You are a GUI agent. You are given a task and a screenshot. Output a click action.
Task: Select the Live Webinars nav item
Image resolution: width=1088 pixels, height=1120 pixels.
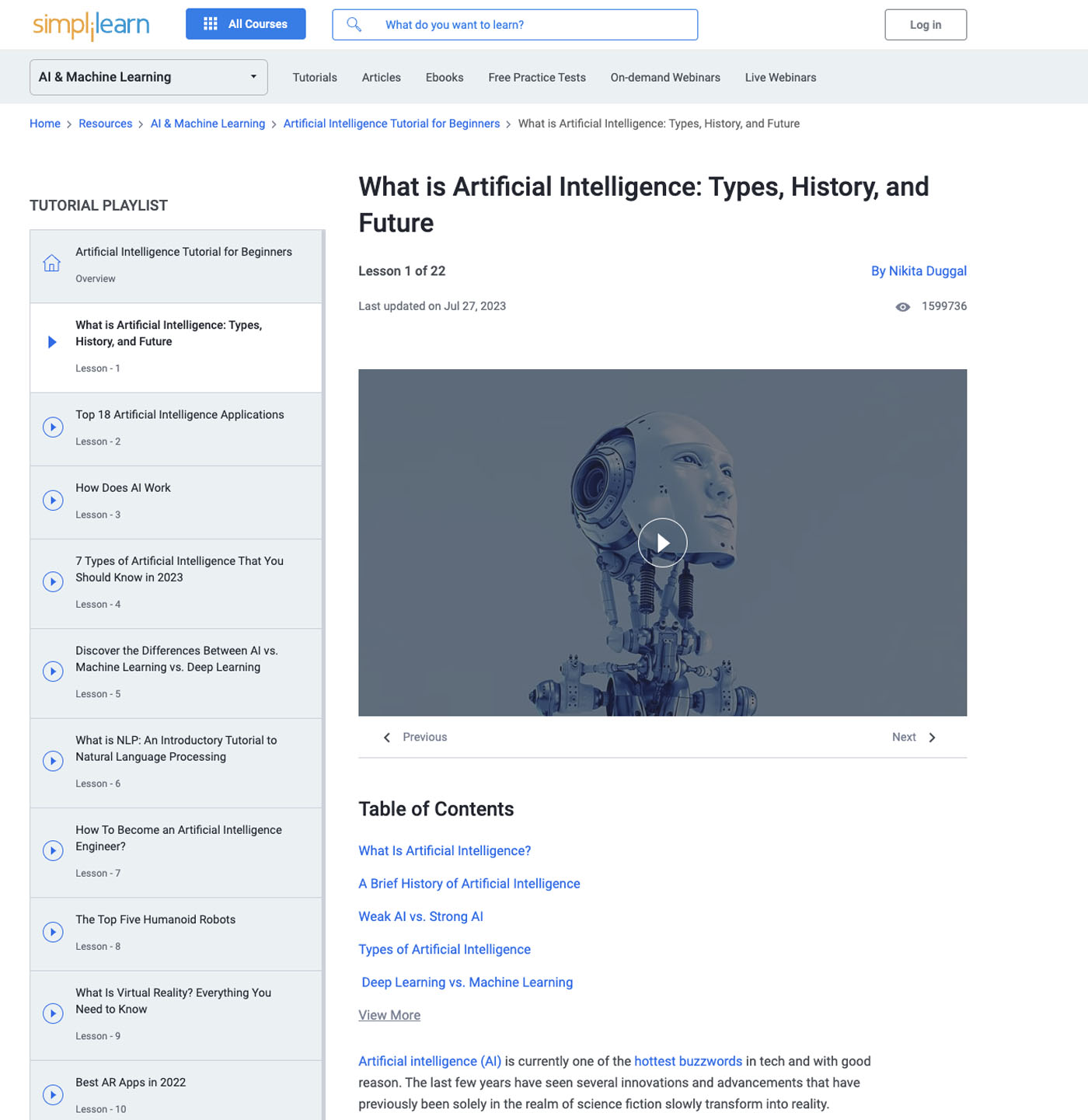pos(780,78)
